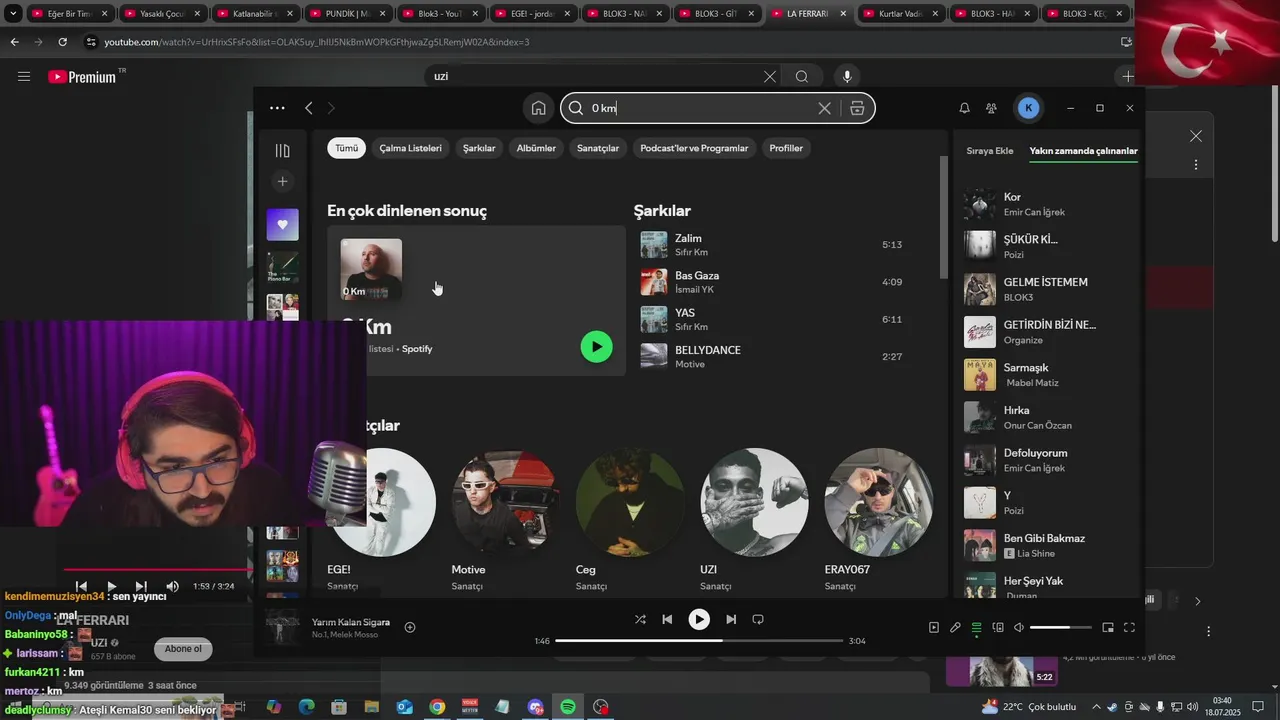Toggle repeat in Spotify player
The width and height of the screenshot is (1280, 720).
758,619
